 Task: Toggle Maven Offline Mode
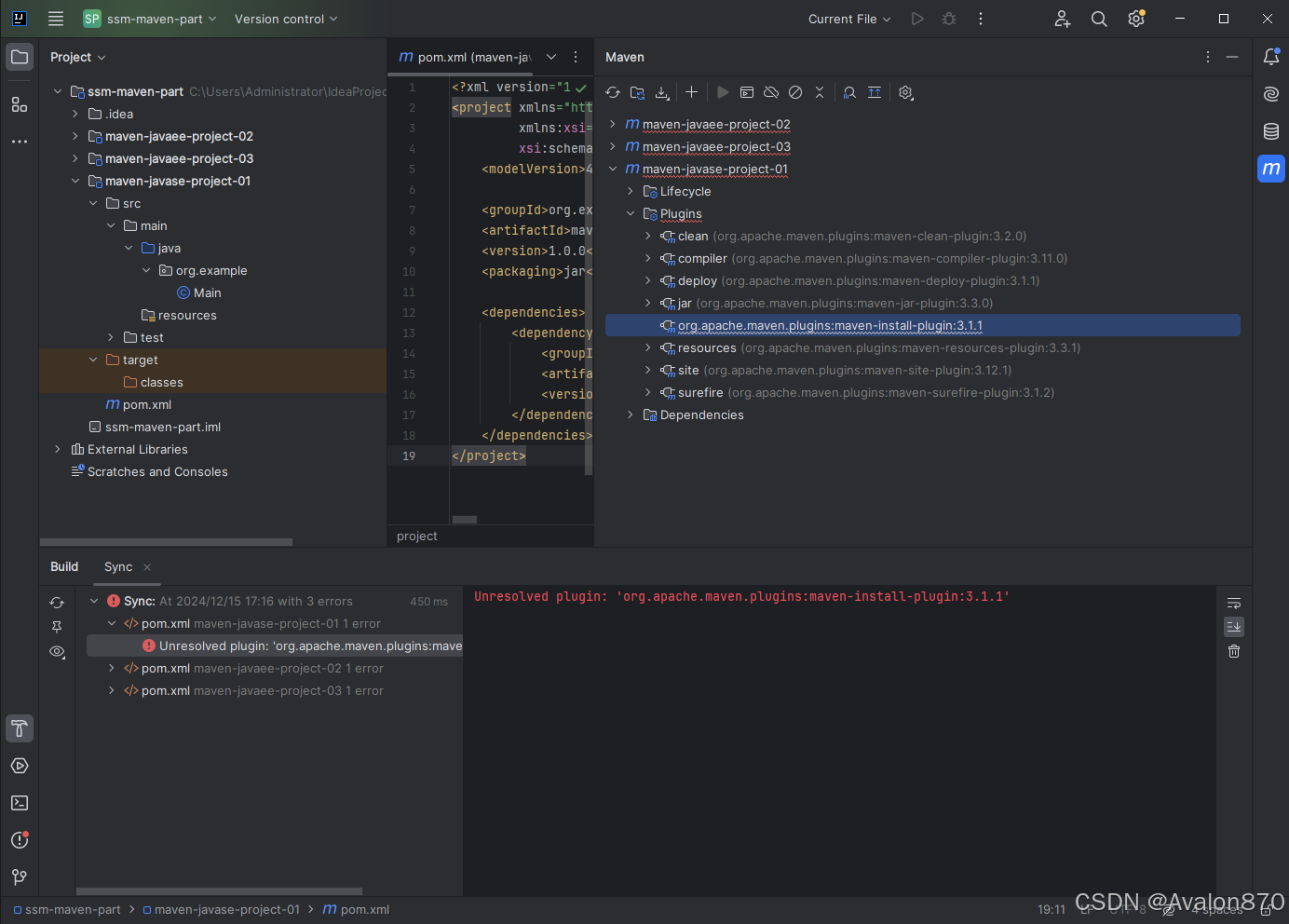pos(770,92)
